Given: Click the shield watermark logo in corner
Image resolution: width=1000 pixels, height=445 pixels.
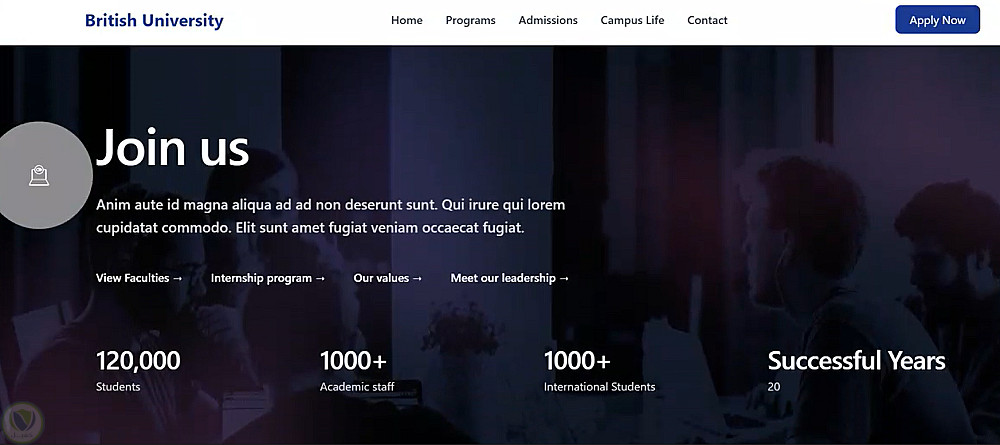Looking at the screenshot, I should pos(21,419).
